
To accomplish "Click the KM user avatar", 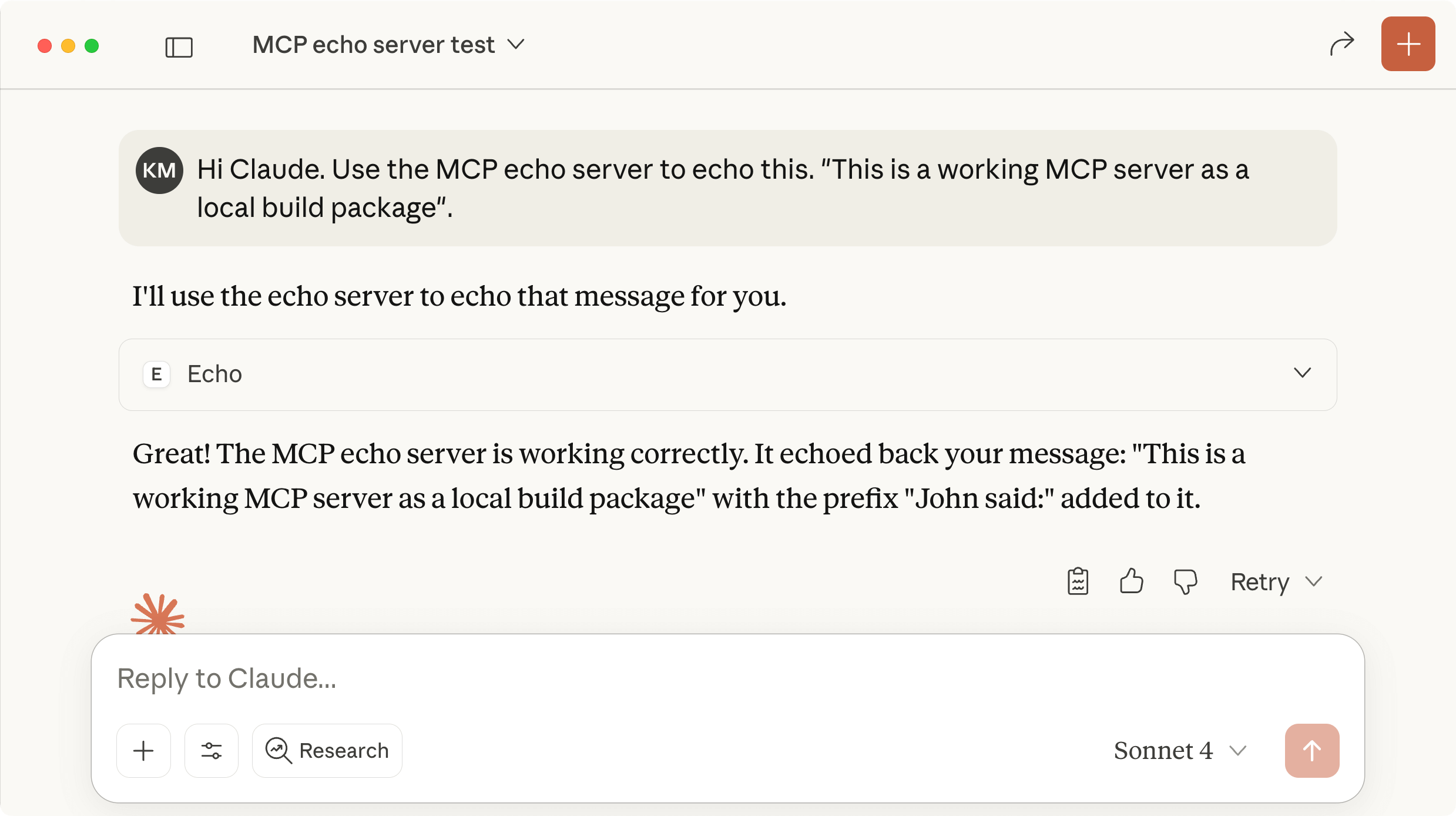I will (159, 170).
